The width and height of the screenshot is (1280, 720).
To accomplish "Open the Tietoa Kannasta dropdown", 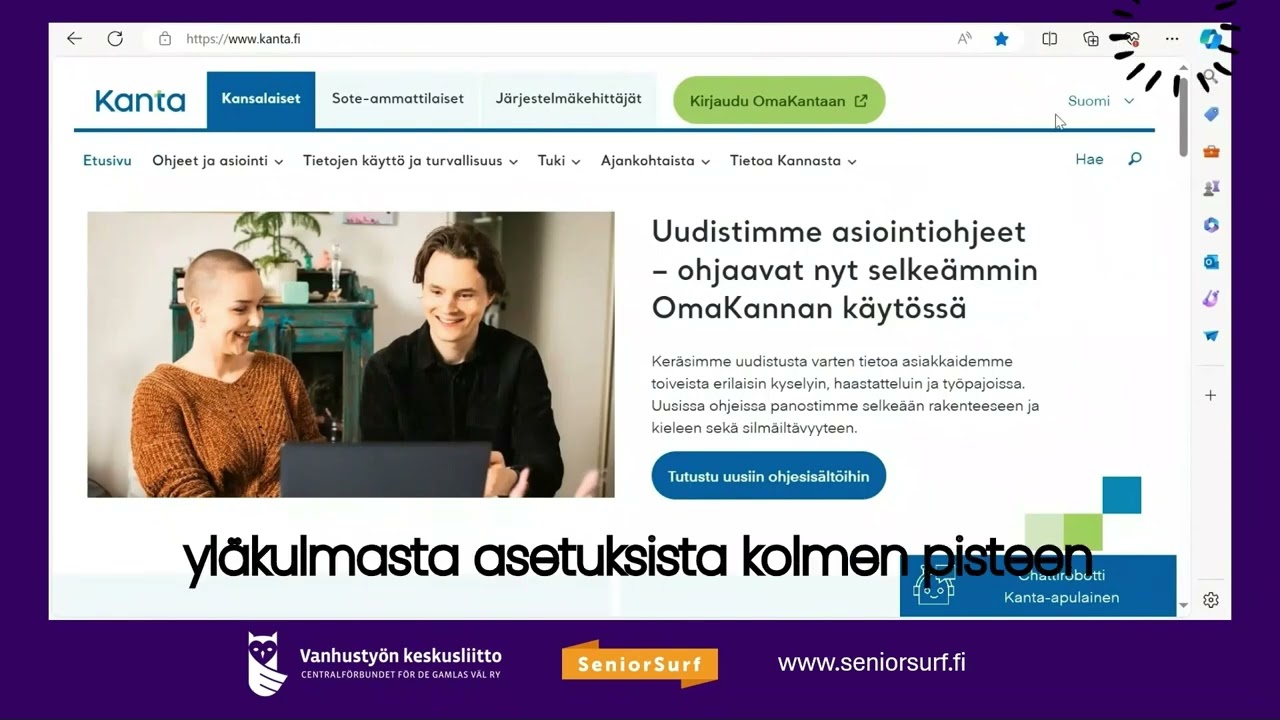I will click(x=793, y=160).
